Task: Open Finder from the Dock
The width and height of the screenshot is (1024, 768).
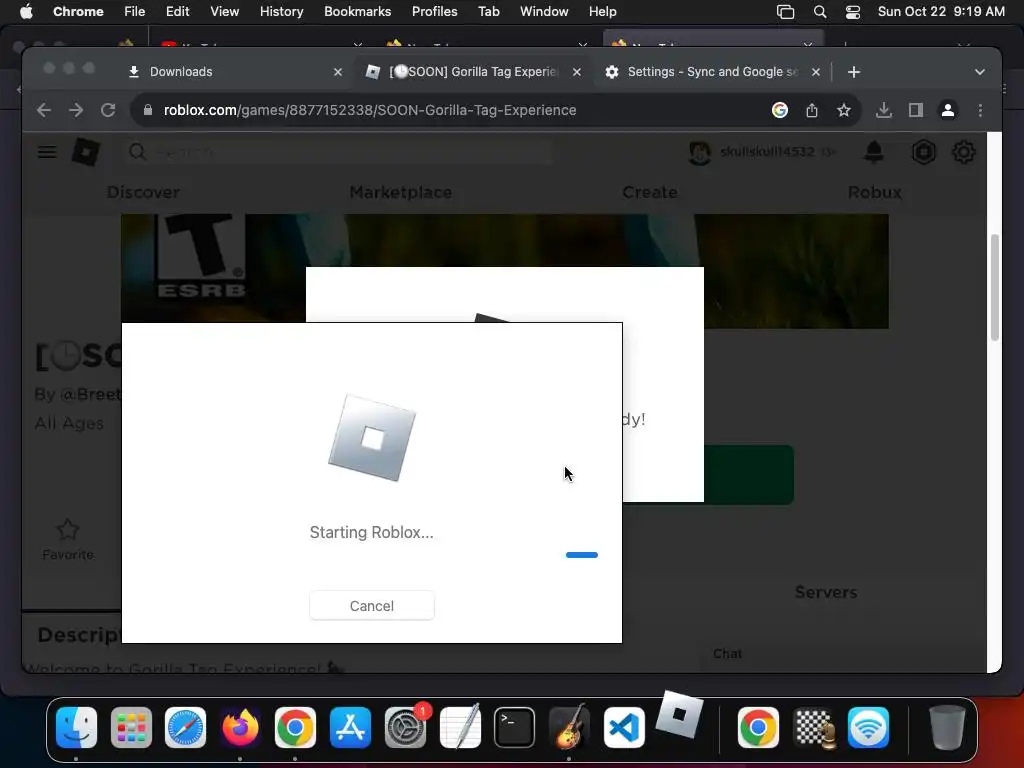Action: point(76,727)
